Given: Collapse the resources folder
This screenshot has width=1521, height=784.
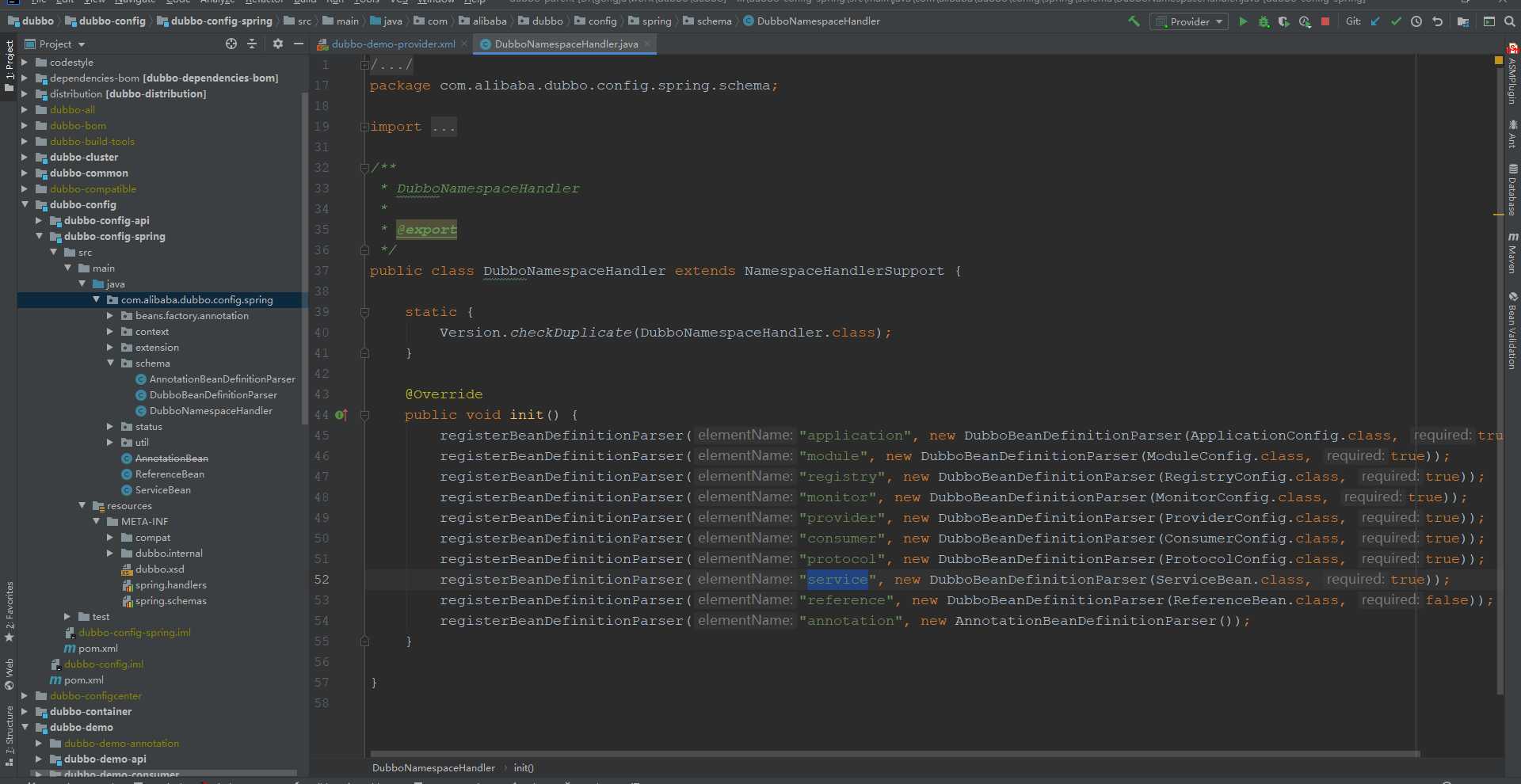Looking at the screenshot, I should pos(82,505).
